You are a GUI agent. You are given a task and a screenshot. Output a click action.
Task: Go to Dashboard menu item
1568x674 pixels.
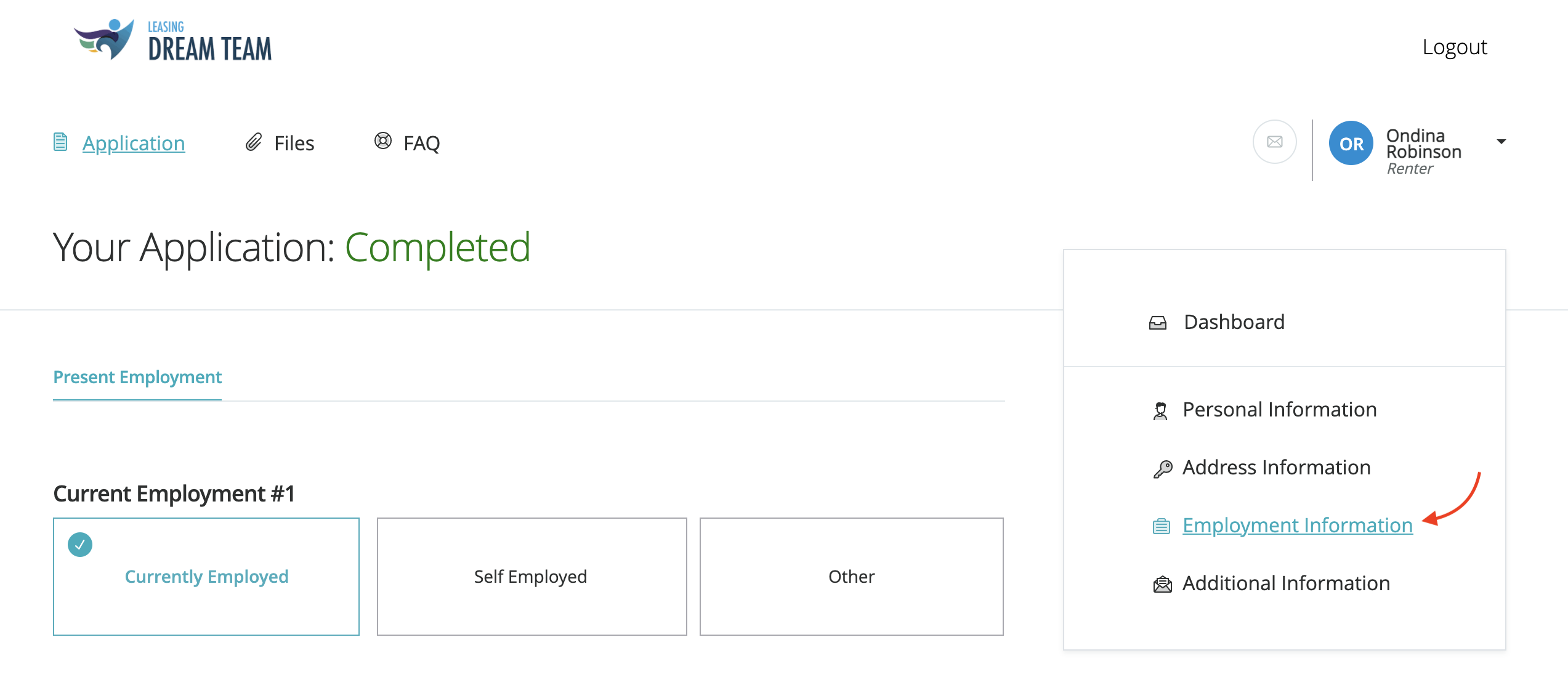tap(1234, 322)
